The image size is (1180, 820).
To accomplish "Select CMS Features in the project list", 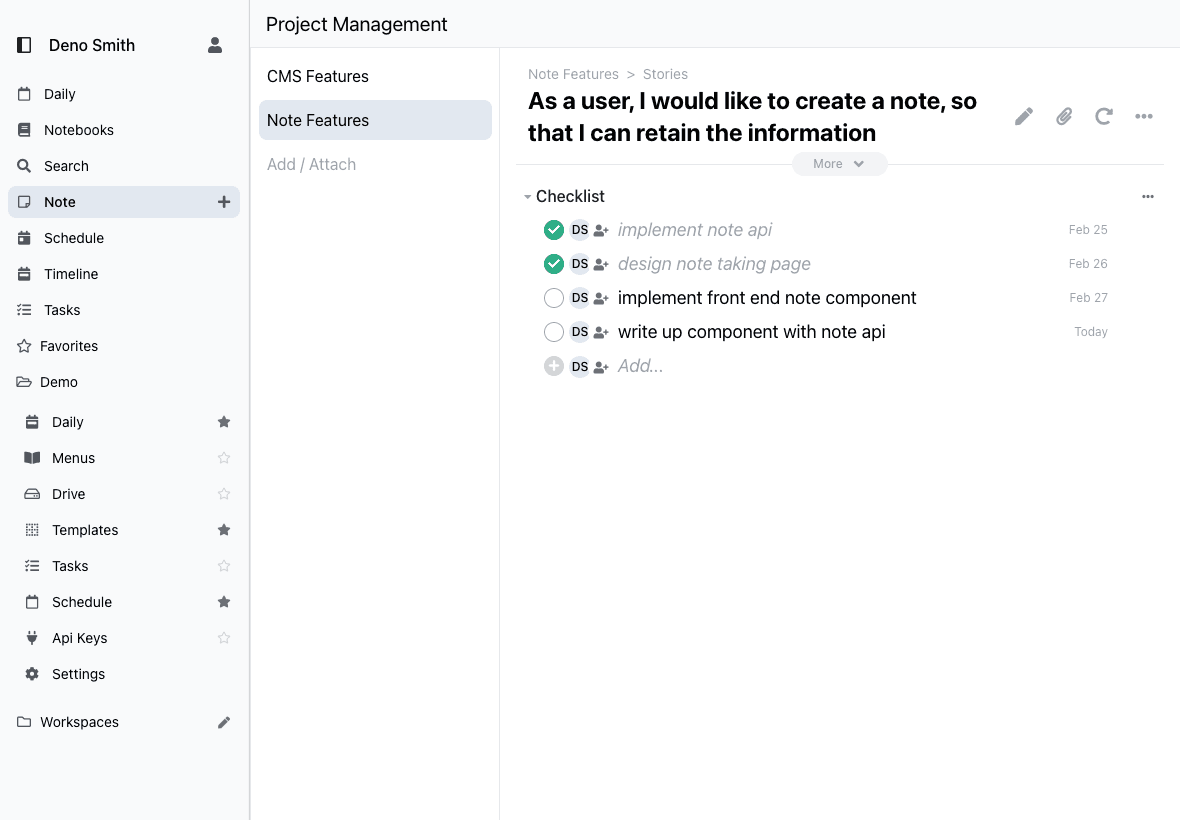I will 375,76.
